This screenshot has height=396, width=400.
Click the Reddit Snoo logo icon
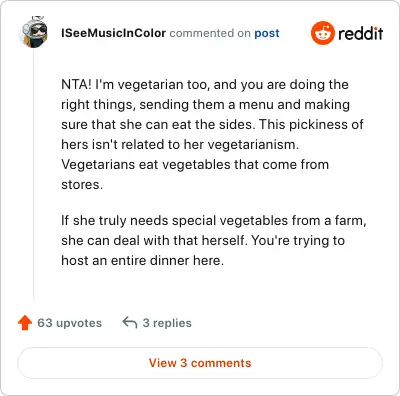pyautogui.click(x=322, y=33)
